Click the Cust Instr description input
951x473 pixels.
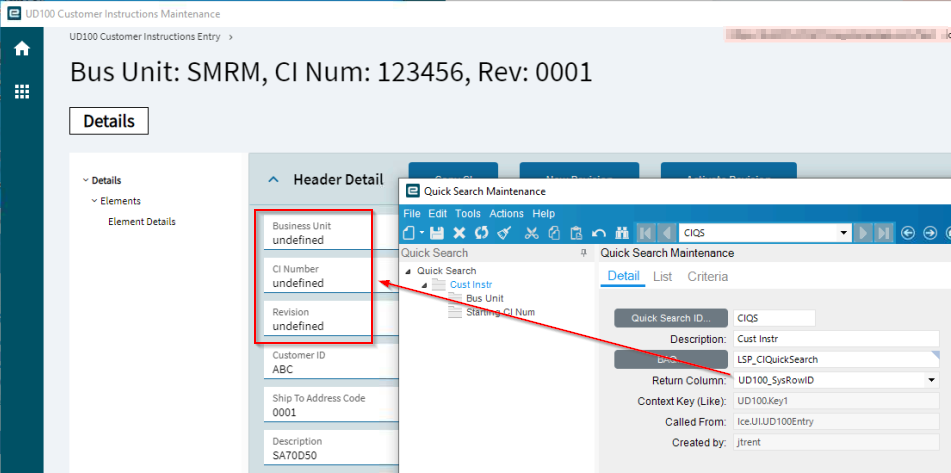pos(836,339)
